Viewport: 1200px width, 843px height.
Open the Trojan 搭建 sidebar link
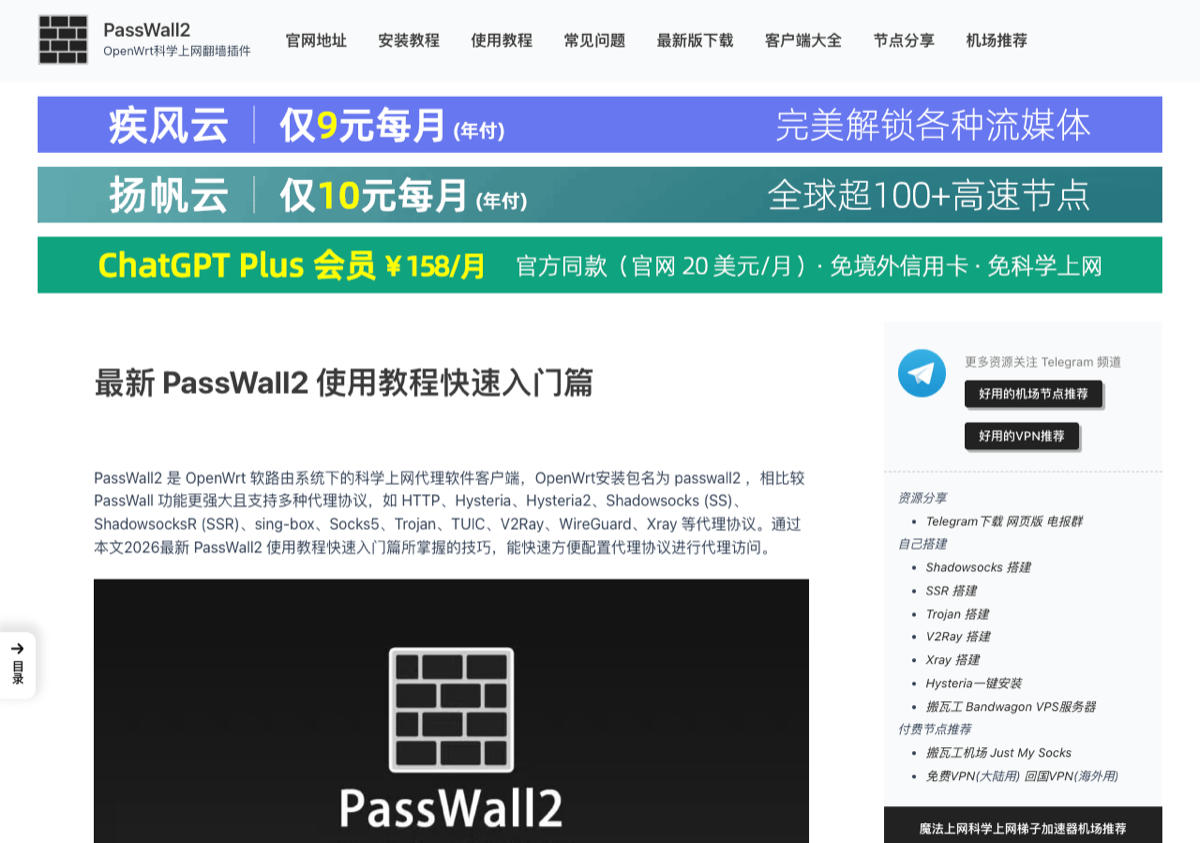point(957,614)
